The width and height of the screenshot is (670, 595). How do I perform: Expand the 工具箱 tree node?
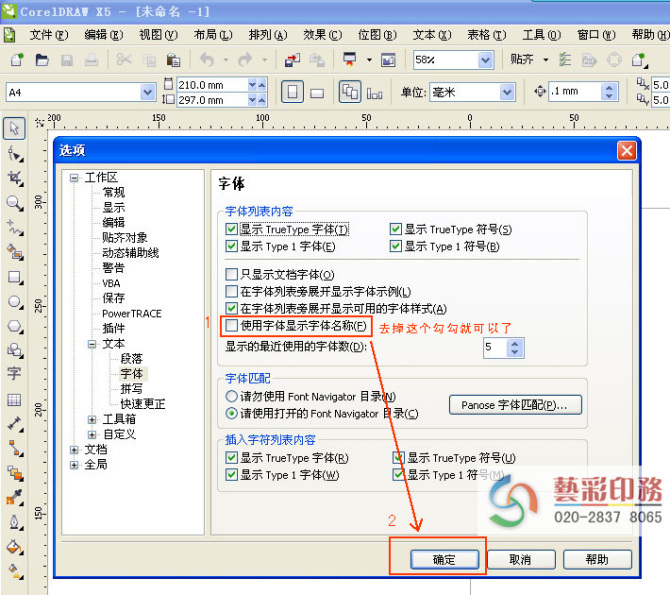point(92,419)
